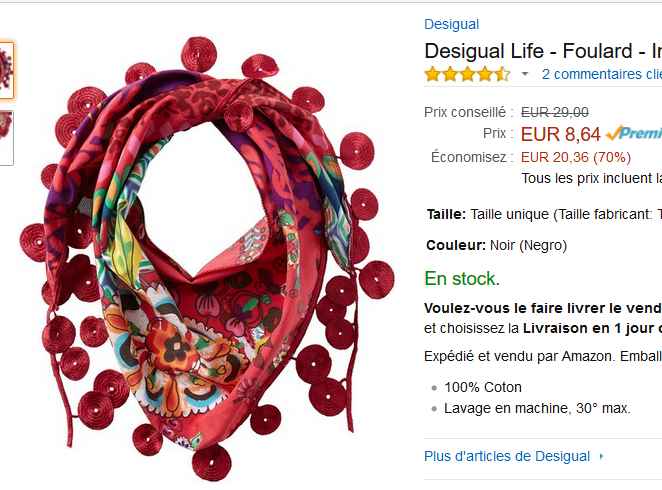Open Plus d'articles de Desigual link
Image resolution: width=662 pixels, height=490 pixels.
click(x=507, y=456)
